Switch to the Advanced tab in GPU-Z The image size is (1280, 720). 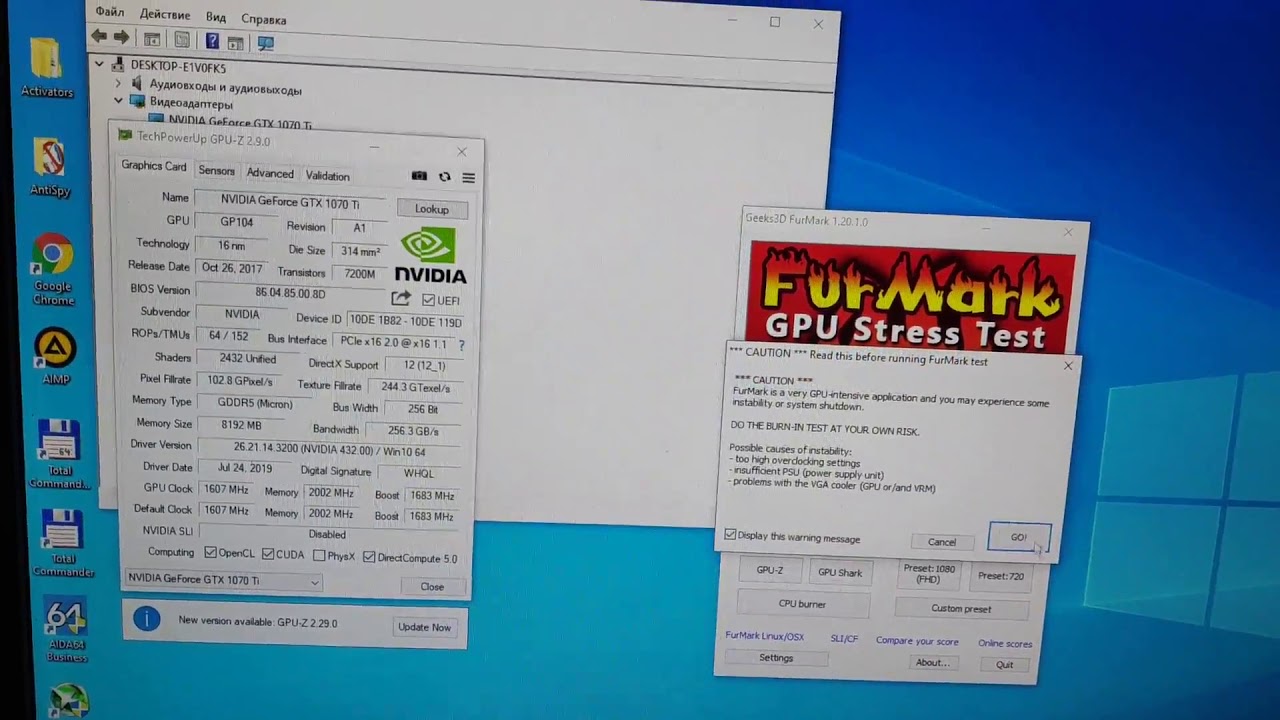(x=270, y=173)
